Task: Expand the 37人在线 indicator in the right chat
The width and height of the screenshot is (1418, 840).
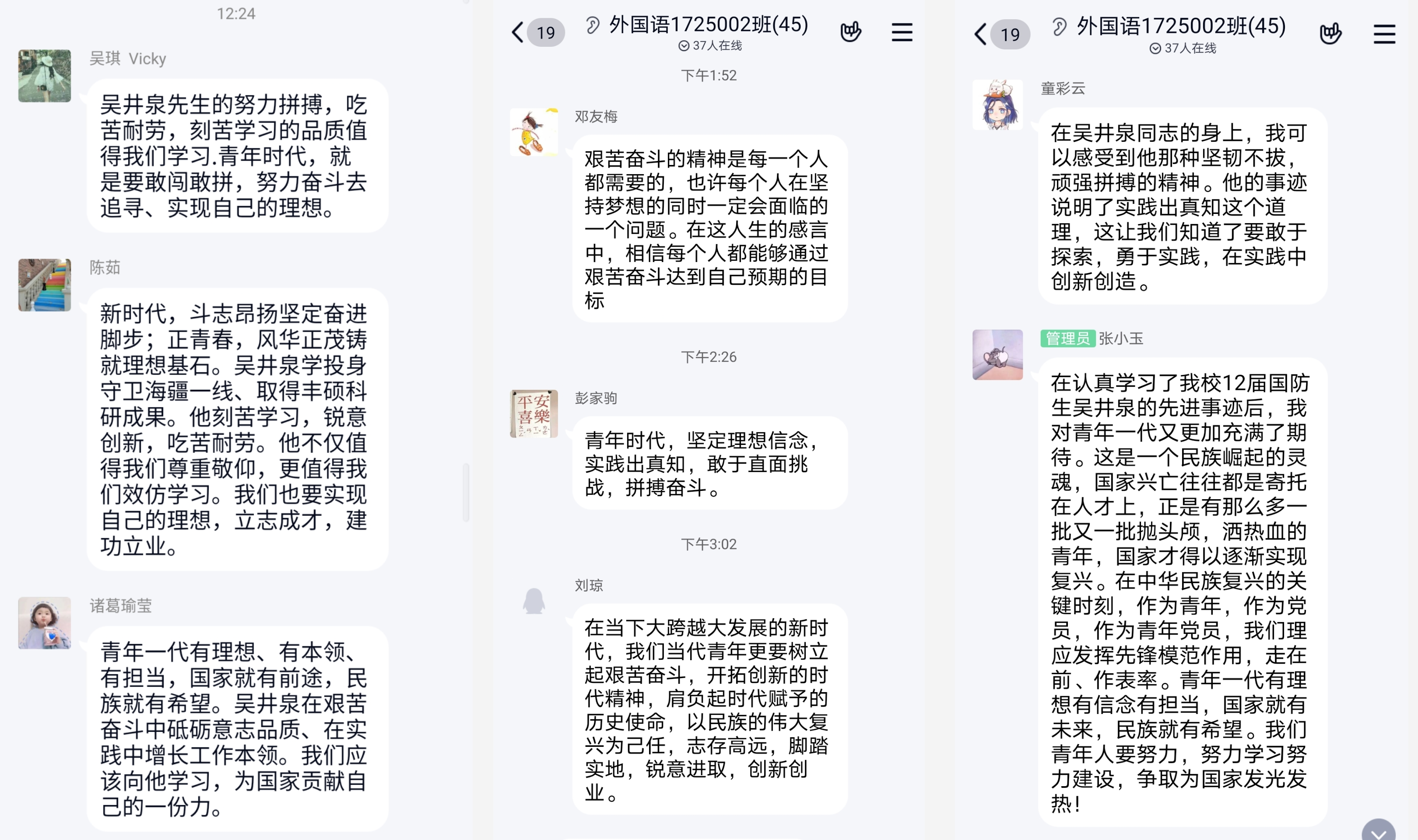Action: click(1183, 48)
